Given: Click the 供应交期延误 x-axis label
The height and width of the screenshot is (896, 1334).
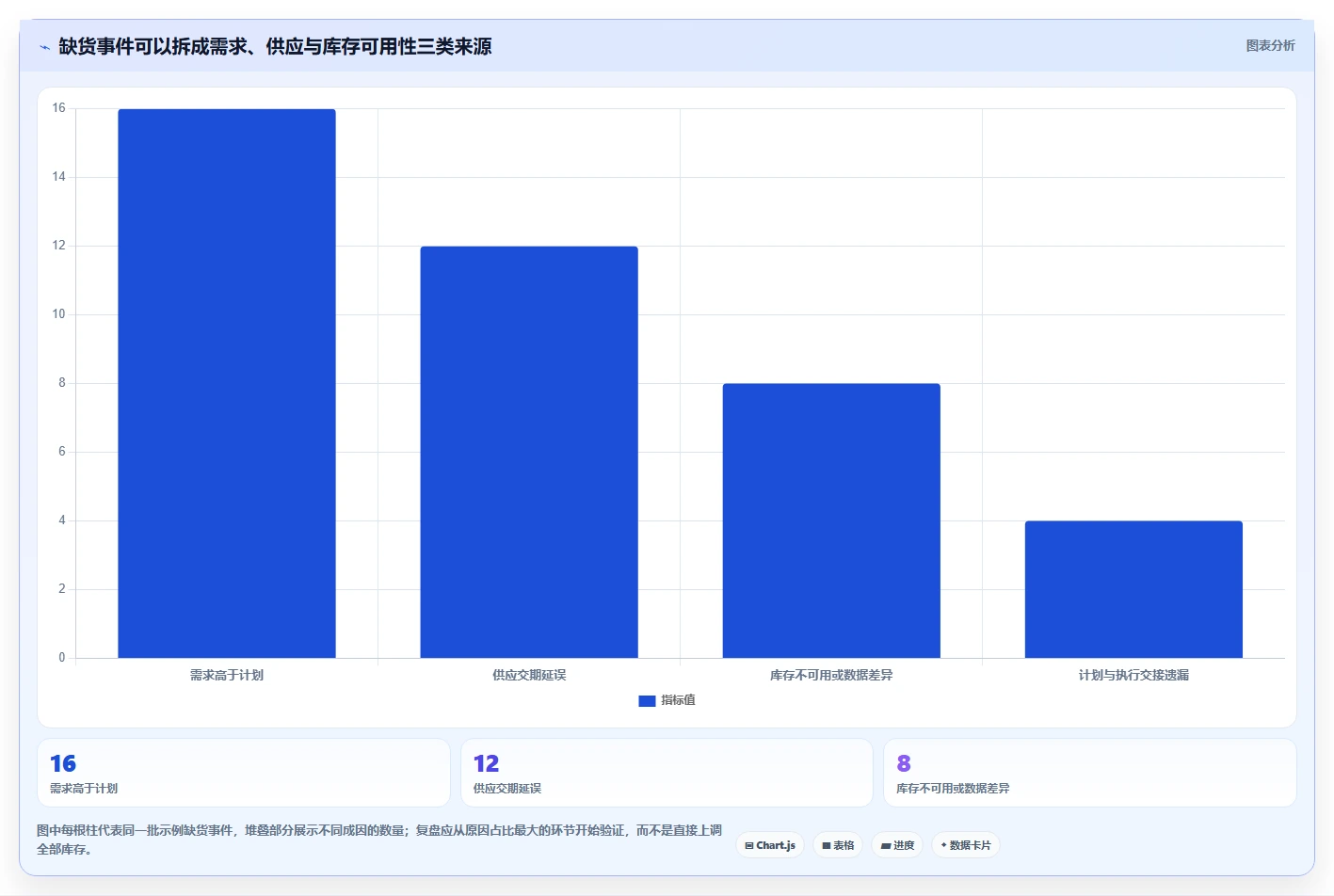Looking at the screenshot, I should (529, 675).
